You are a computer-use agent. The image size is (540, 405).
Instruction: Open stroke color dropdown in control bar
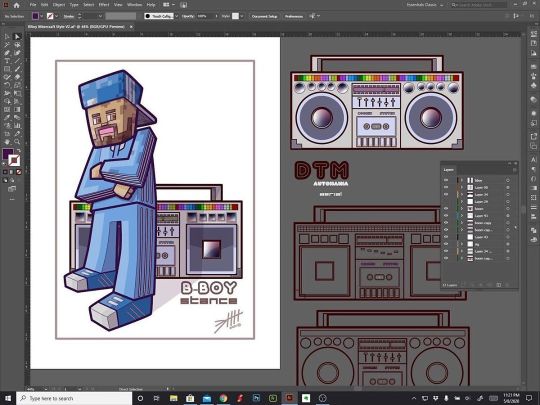click(x=56, y=16)
